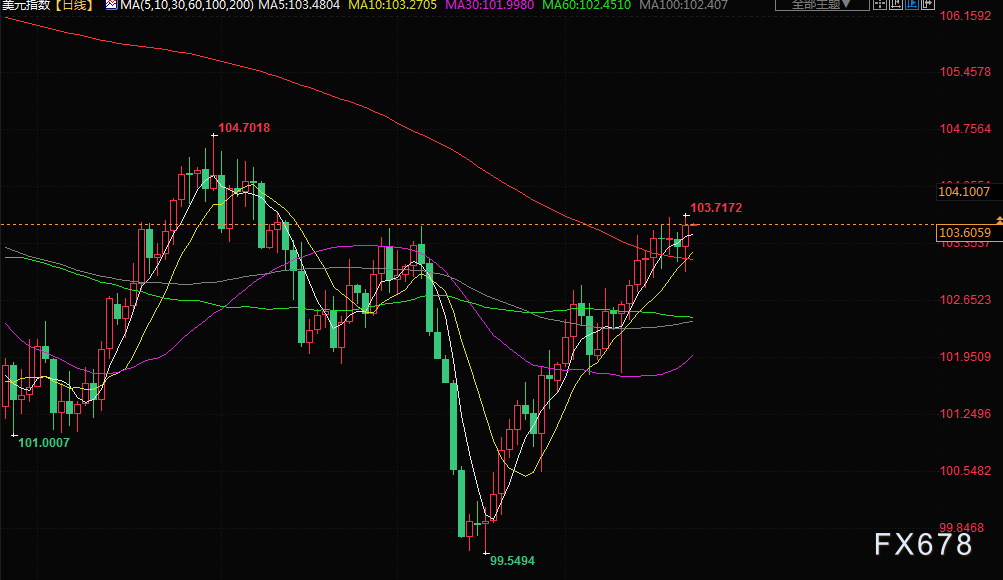Select the second chart toolbar icon with arrows
Screen dimensions: 1003x580
[x=896, y=4]
